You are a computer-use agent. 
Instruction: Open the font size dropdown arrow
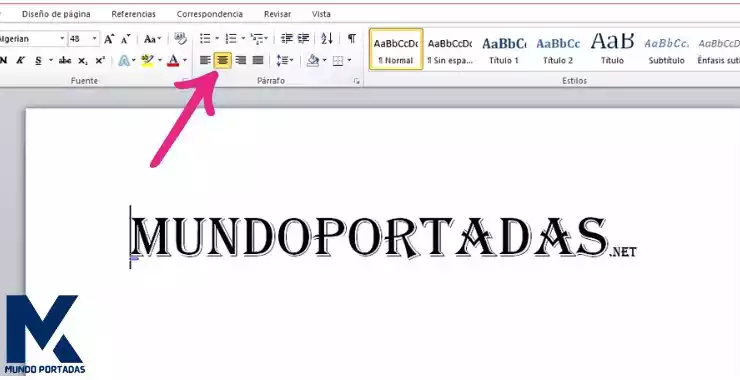(x=94, y=39)
